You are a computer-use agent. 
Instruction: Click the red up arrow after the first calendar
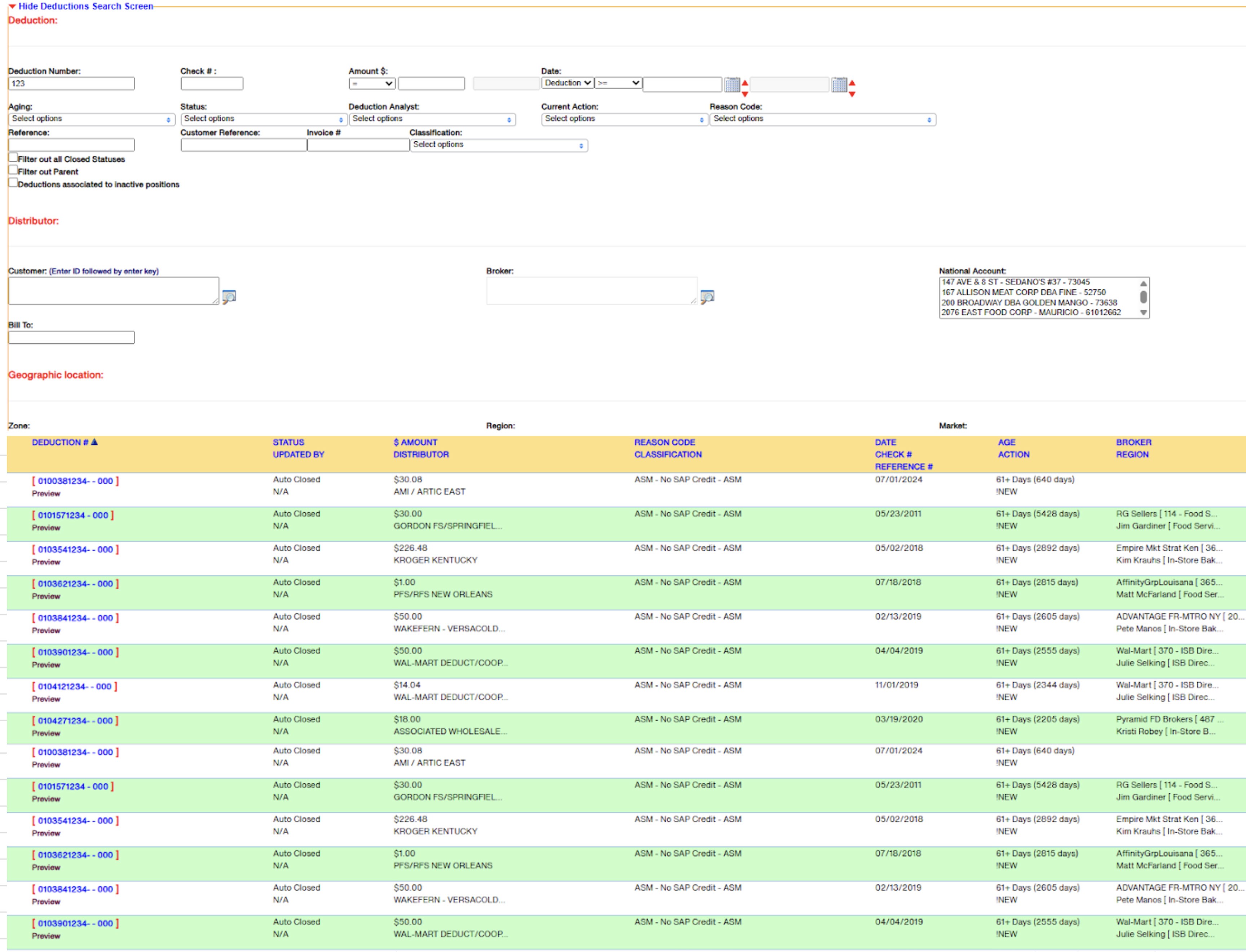[x=744, y=83]
